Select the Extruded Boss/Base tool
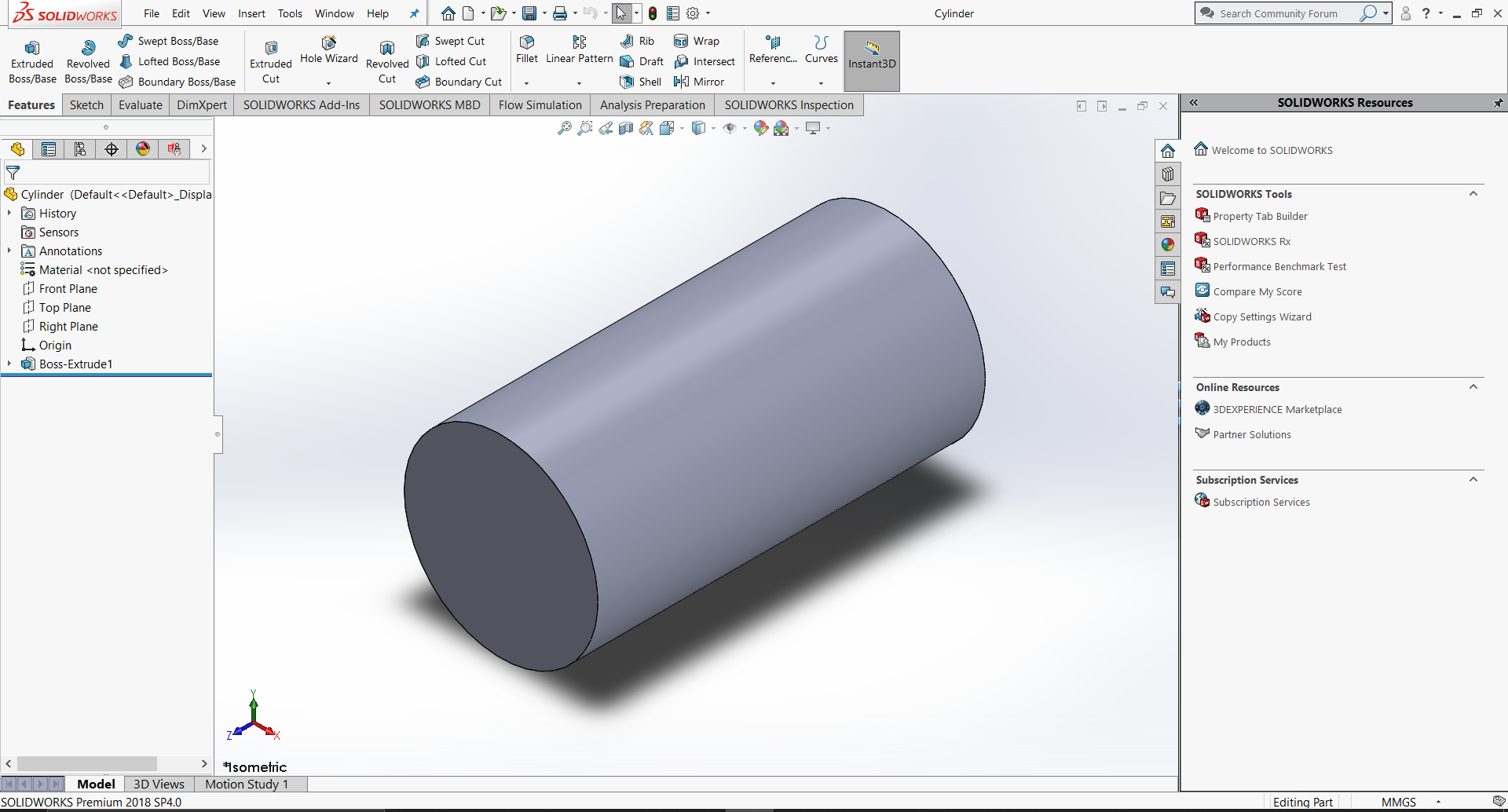Image resolution: width=1508 pixels, height=812 pixels. (x=31, y=60)
